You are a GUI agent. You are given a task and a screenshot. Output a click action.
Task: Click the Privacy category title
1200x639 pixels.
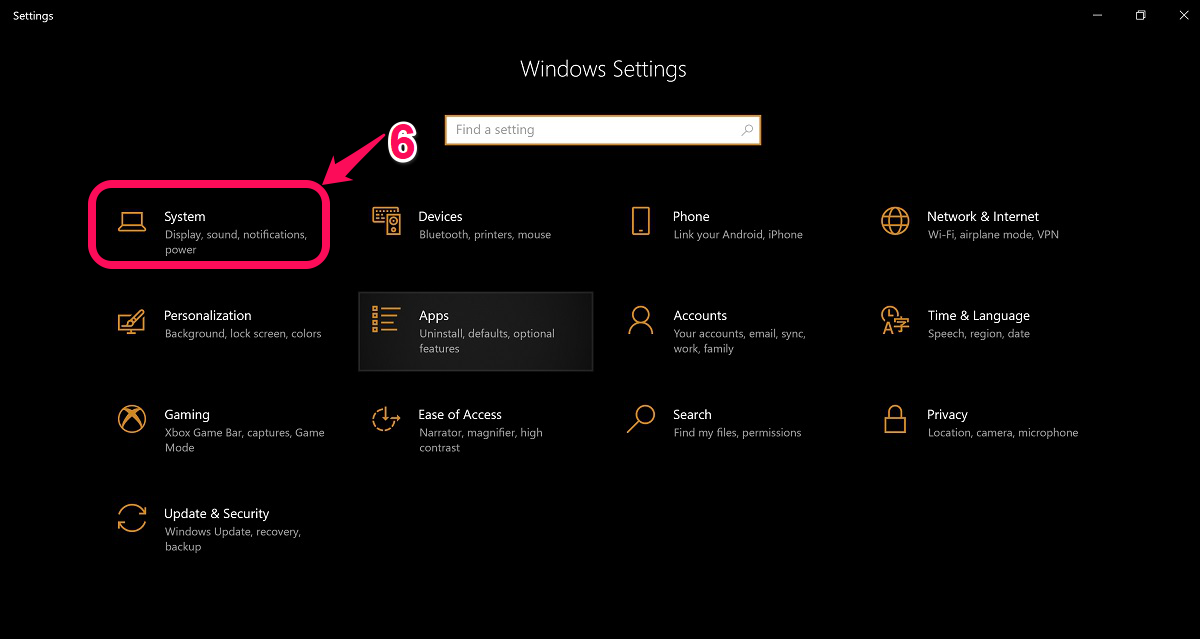[947, 414]
